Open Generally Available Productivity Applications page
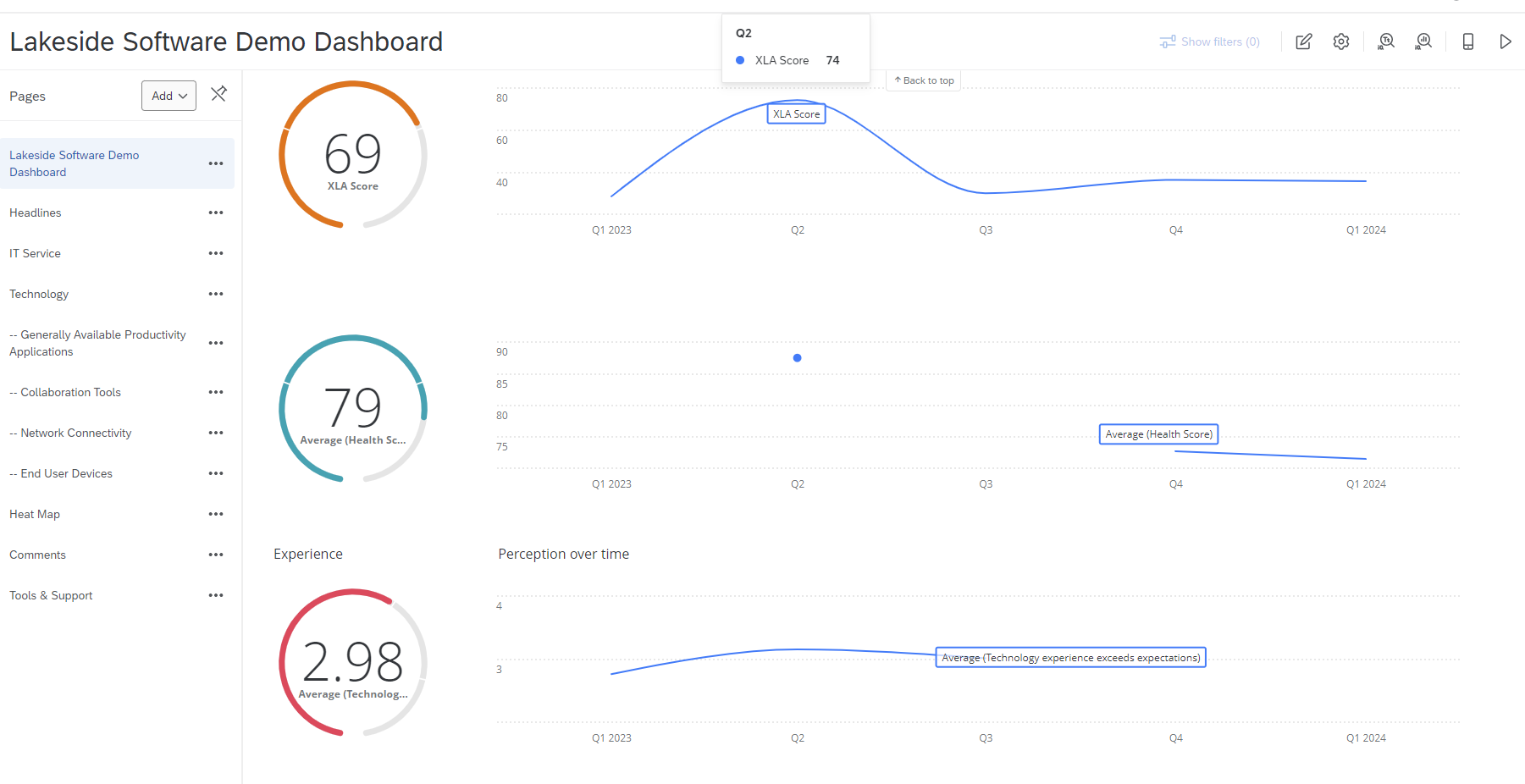The width and height of the screenshot is (1525, 784). point(97,343)
